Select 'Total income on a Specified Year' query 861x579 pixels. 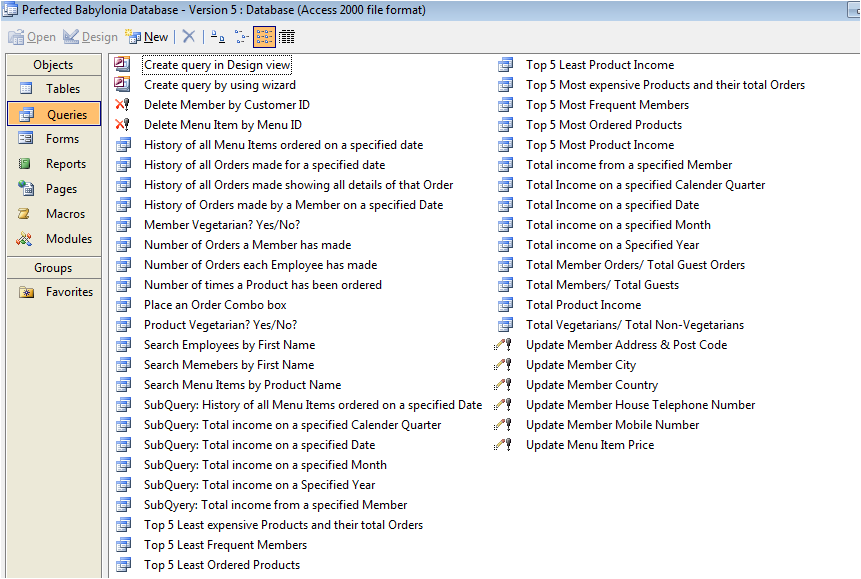click(x=612, y=244)
